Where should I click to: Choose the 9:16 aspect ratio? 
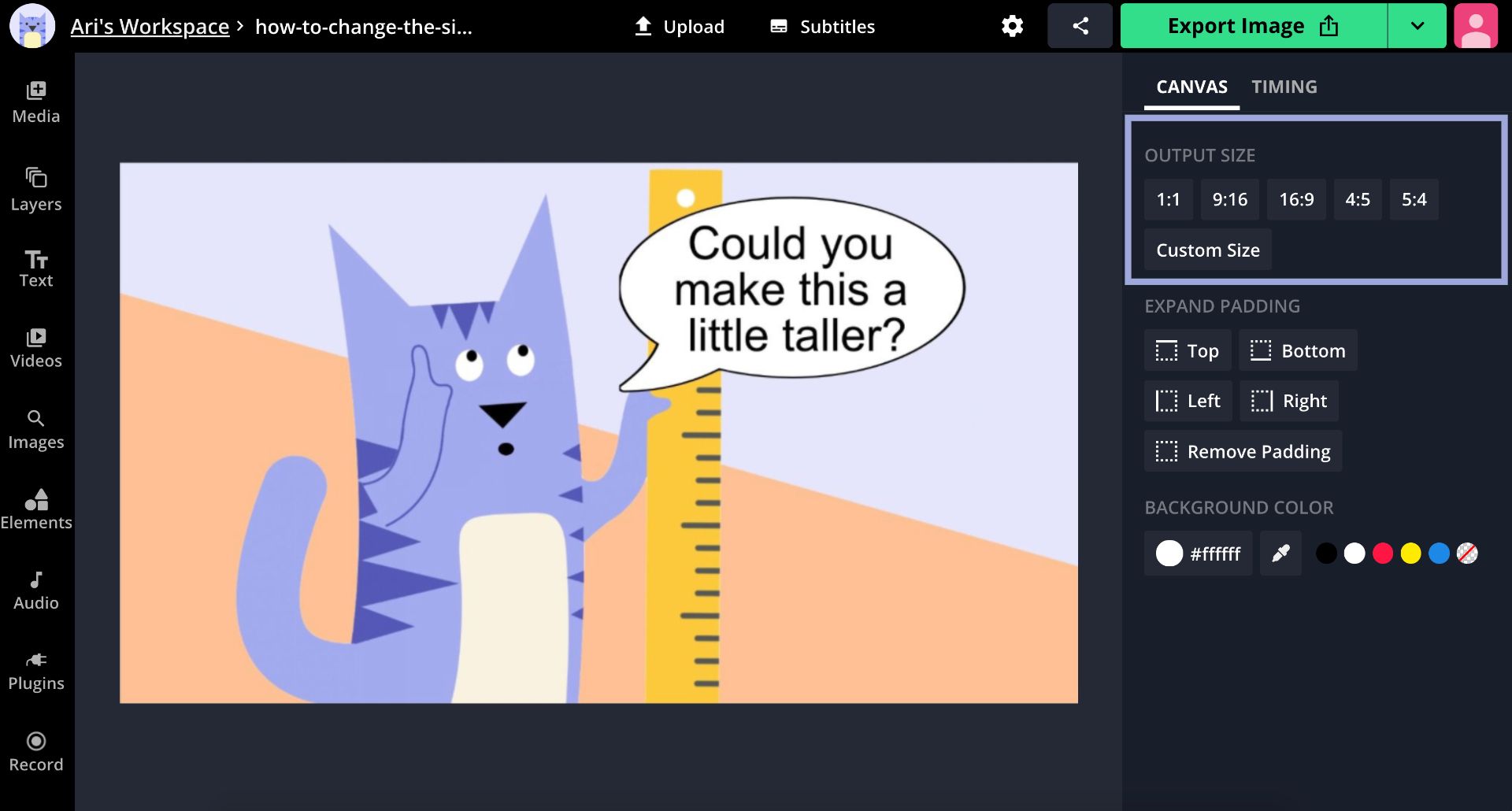[x=1229, y=199]
